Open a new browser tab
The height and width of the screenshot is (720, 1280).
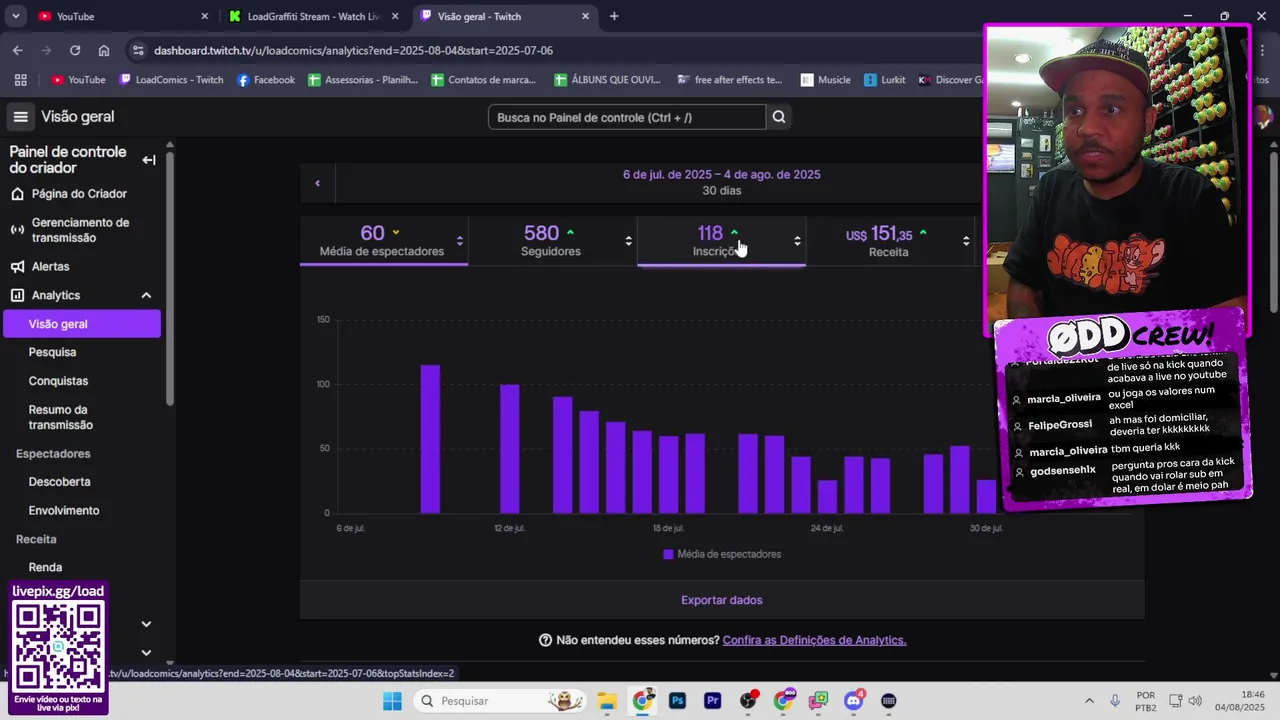click(x=614, y=16)
